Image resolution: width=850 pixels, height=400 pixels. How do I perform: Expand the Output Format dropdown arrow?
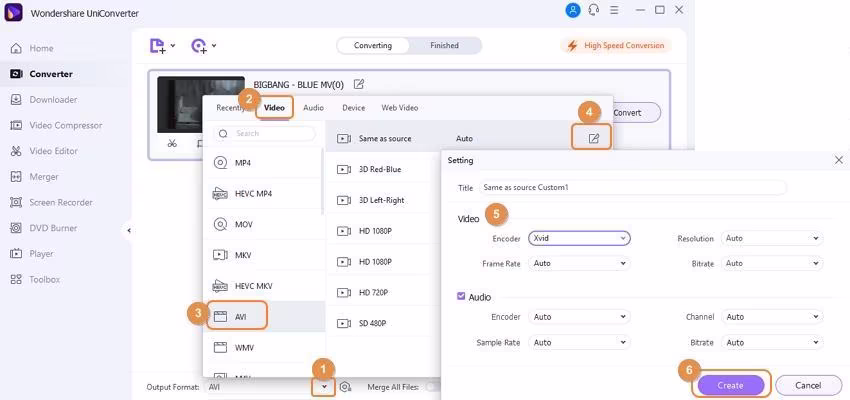[324, 387]
